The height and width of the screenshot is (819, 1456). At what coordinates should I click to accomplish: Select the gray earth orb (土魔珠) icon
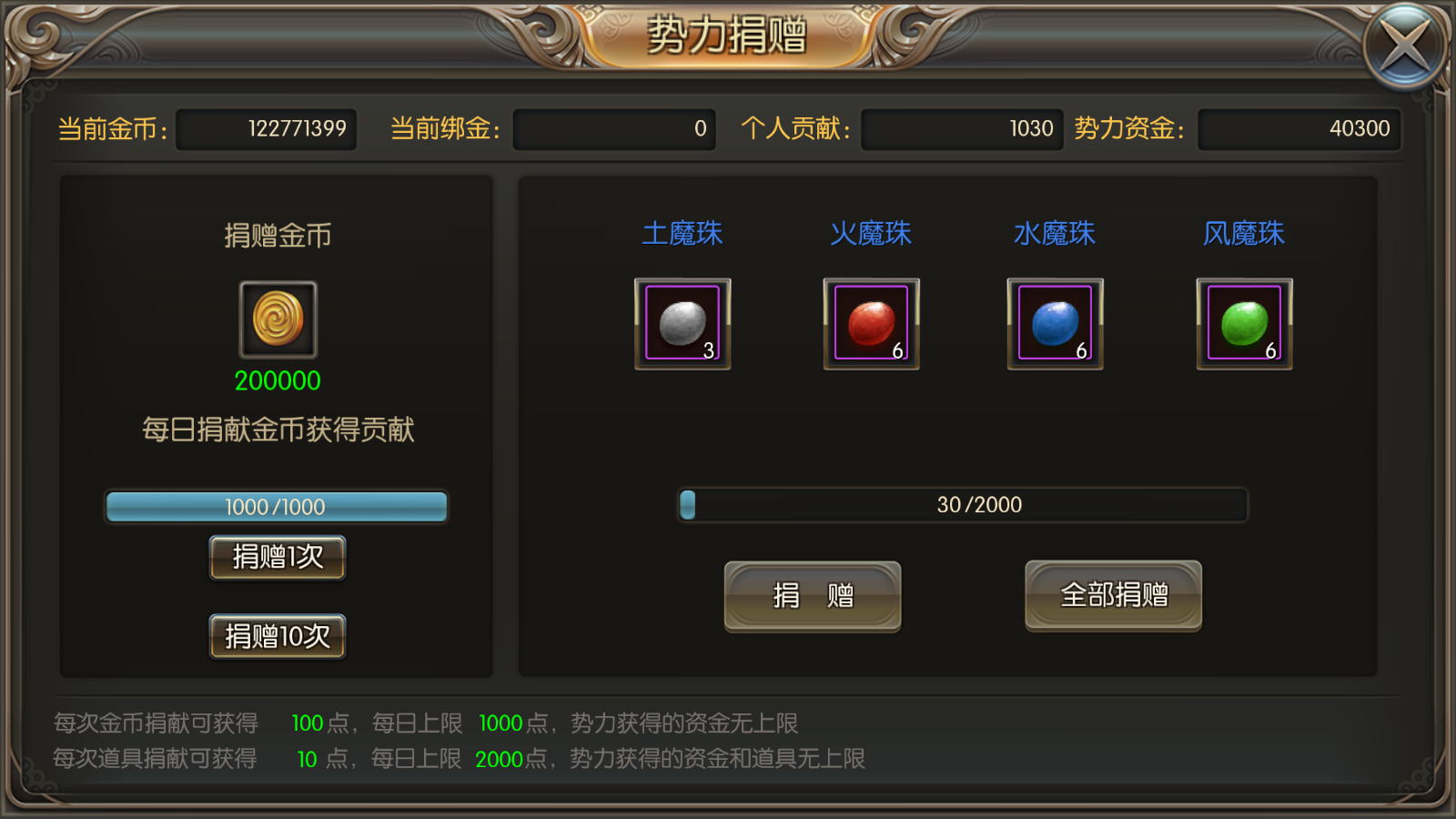[x=682, y=324]
